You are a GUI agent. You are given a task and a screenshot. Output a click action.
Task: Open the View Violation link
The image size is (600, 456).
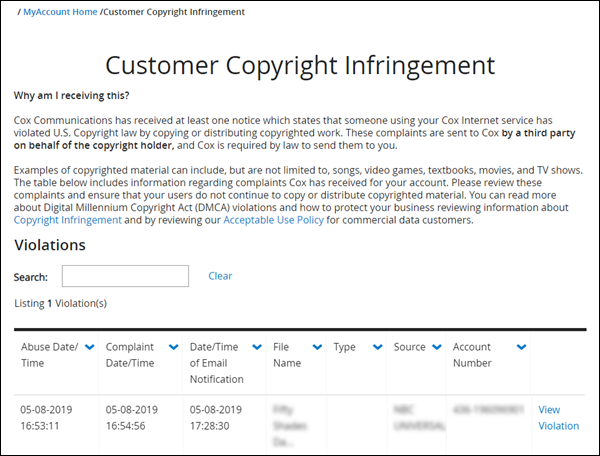pos(558,418)
